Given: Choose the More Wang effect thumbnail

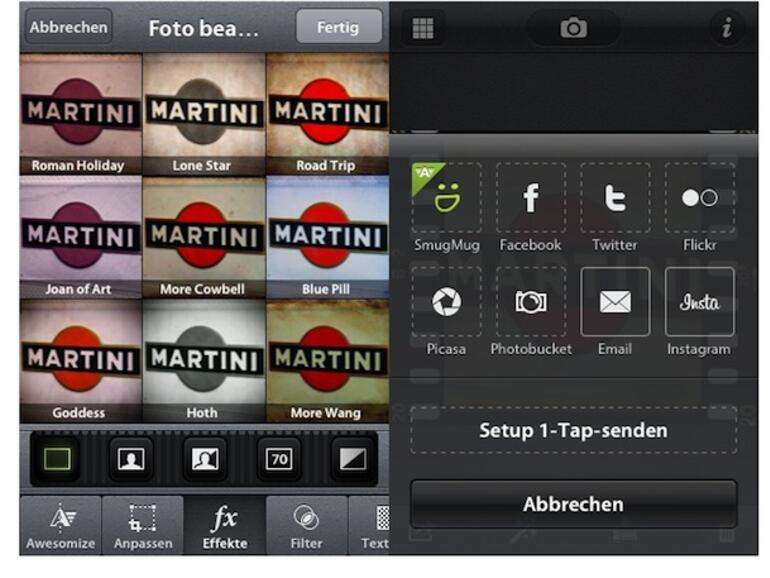Looking at the screenshot, I should (x=328, y=361).
